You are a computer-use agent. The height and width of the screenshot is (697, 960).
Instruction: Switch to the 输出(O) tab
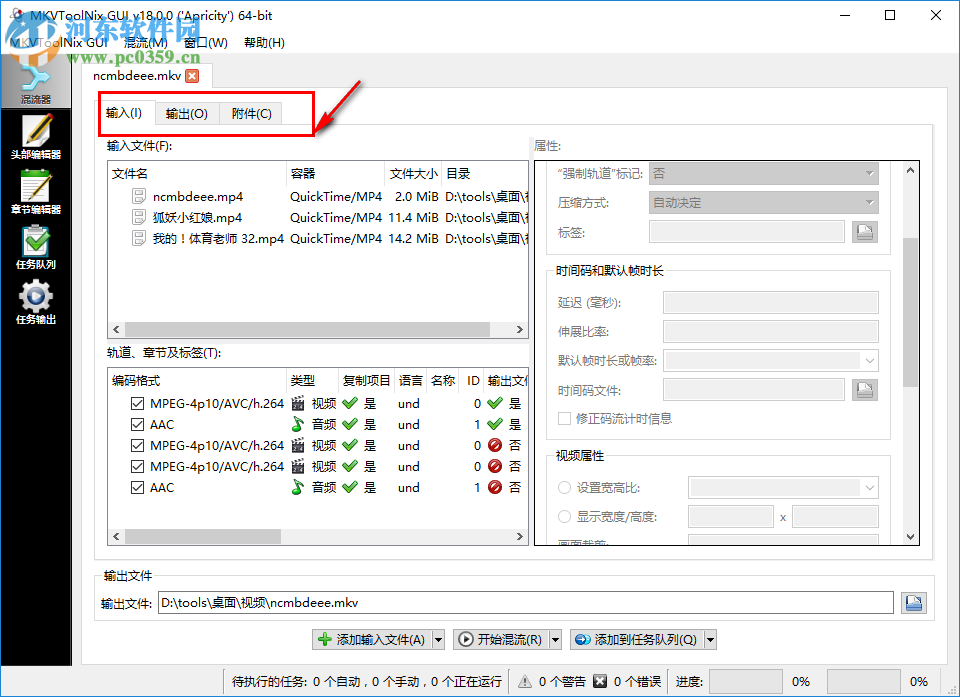pyautogui.click(x=186, y=113)
